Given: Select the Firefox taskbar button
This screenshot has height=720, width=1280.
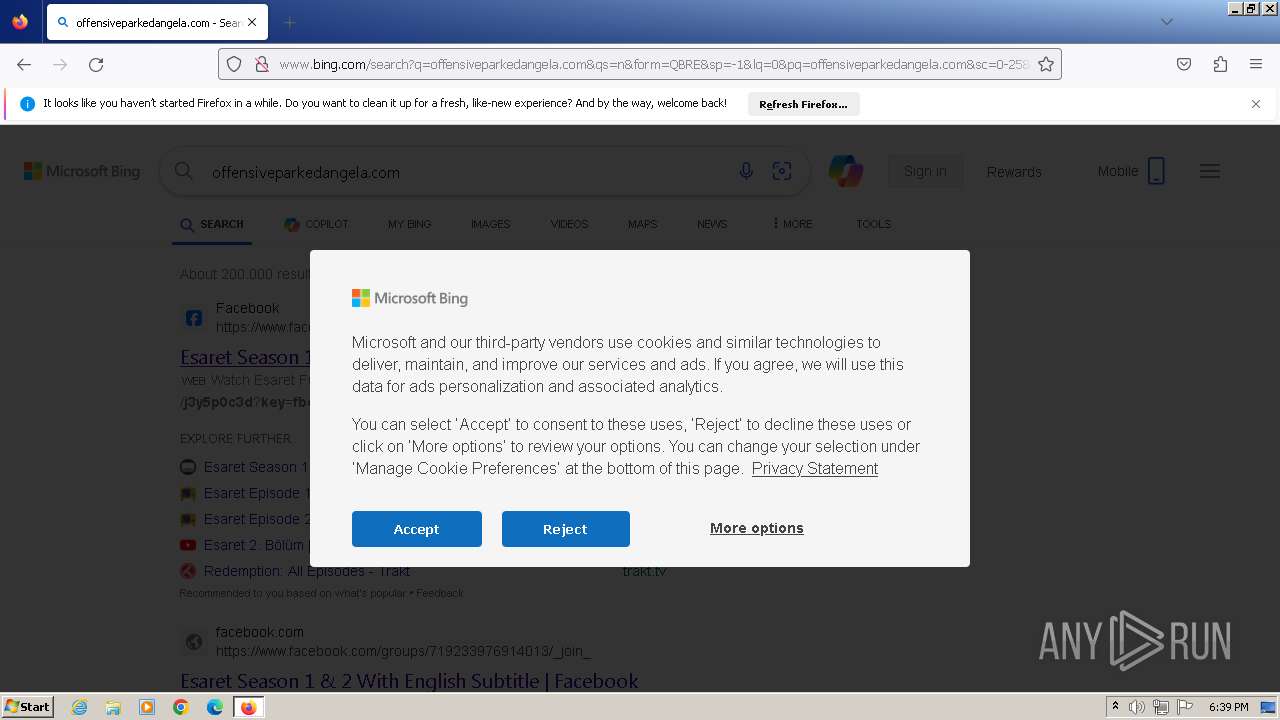Looking at the screenshot, I should tap(248, 707).
